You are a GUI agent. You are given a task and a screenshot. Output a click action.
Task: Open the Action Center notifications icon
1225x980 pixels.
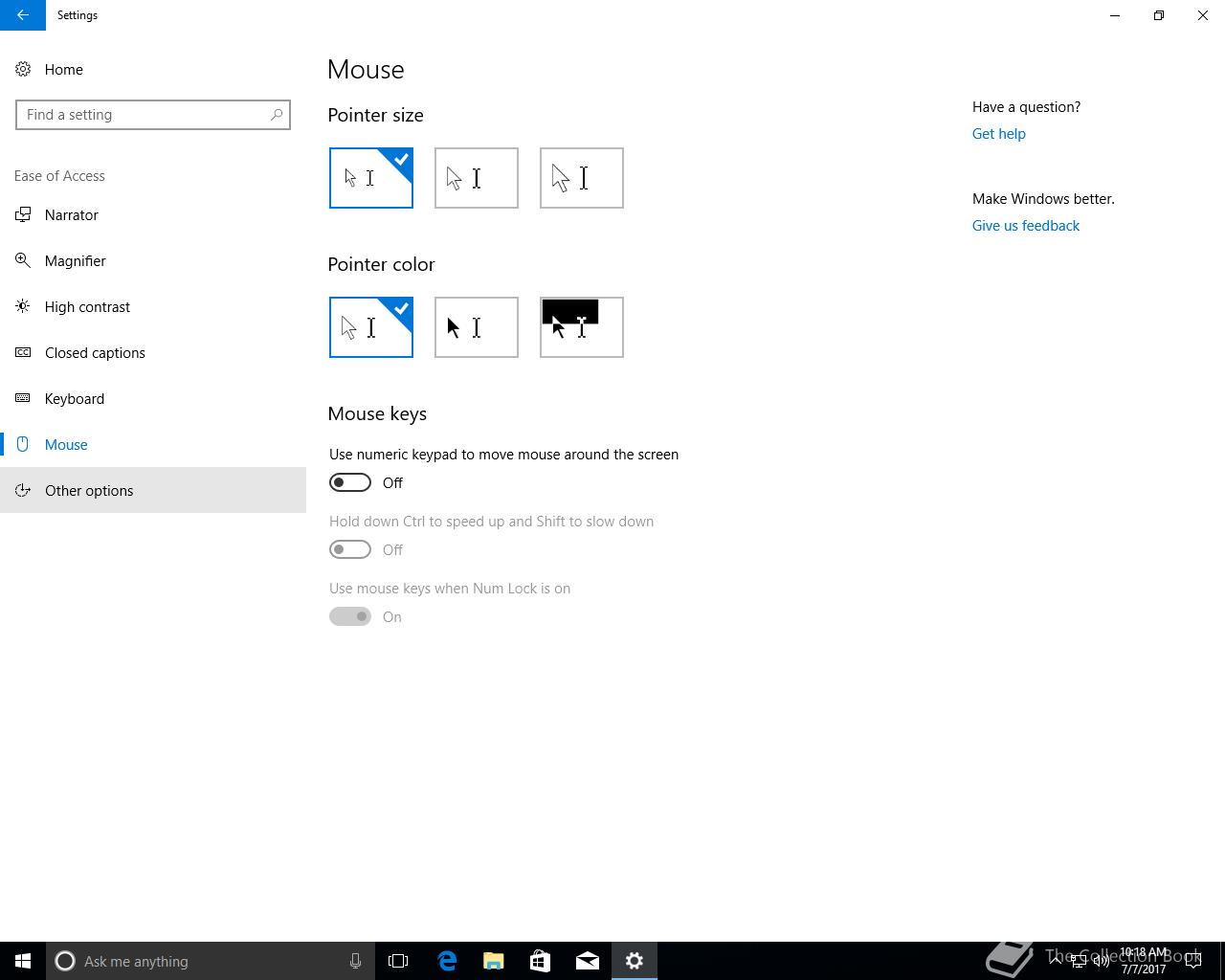(x=1193, y=961)
